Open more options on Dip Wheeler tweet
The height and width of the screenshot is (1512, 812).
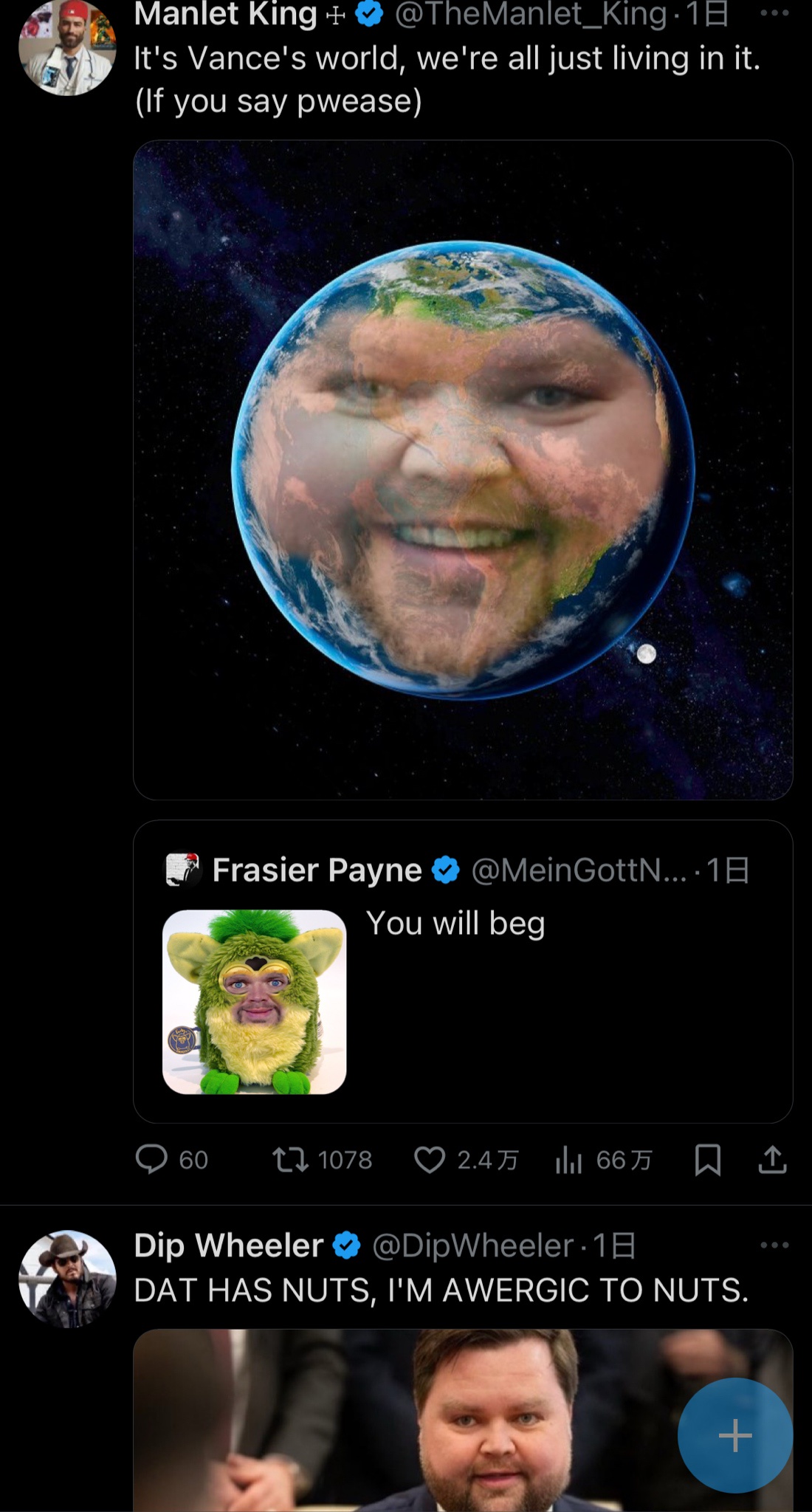pyautogui.click(x=774, y=1245)
